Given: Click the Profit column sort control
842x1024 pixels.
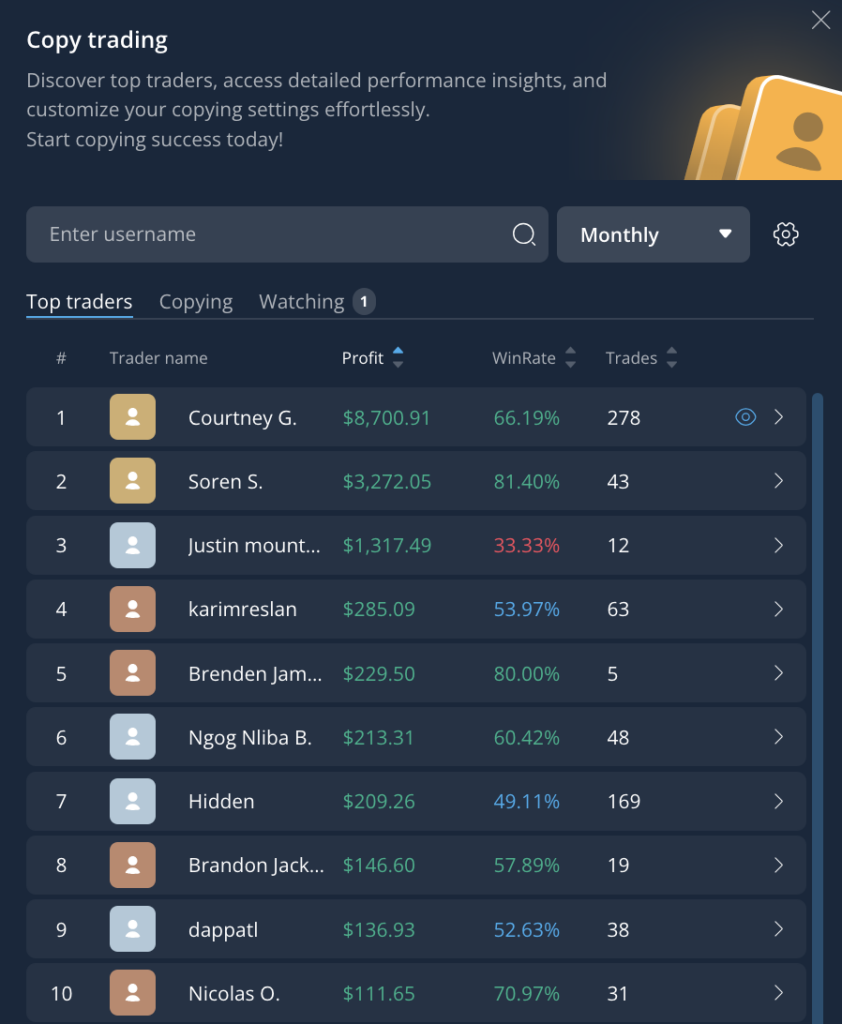Looking at the screenshot, I should [398, 357].
